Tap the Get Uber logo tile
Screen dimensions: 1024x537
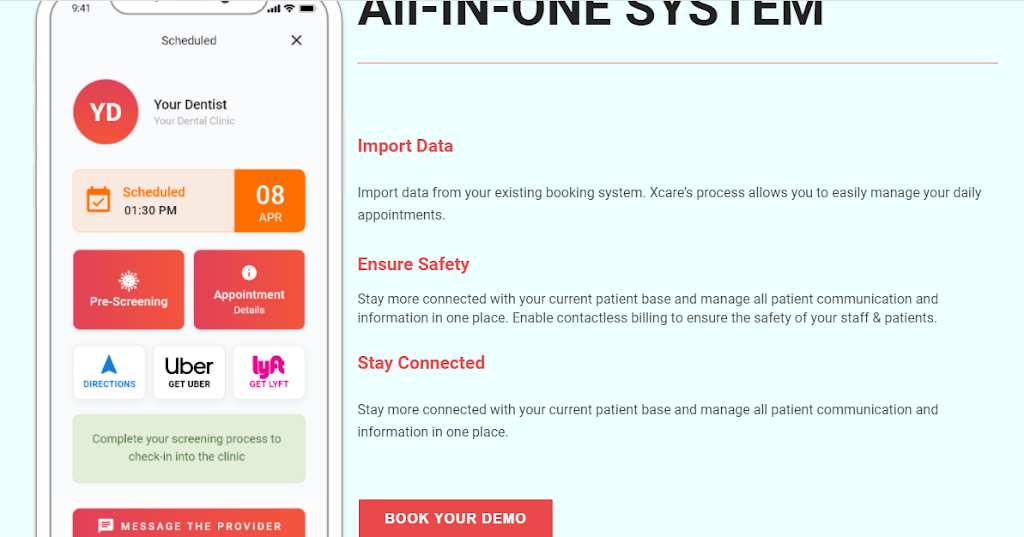(x=189, y=372)
